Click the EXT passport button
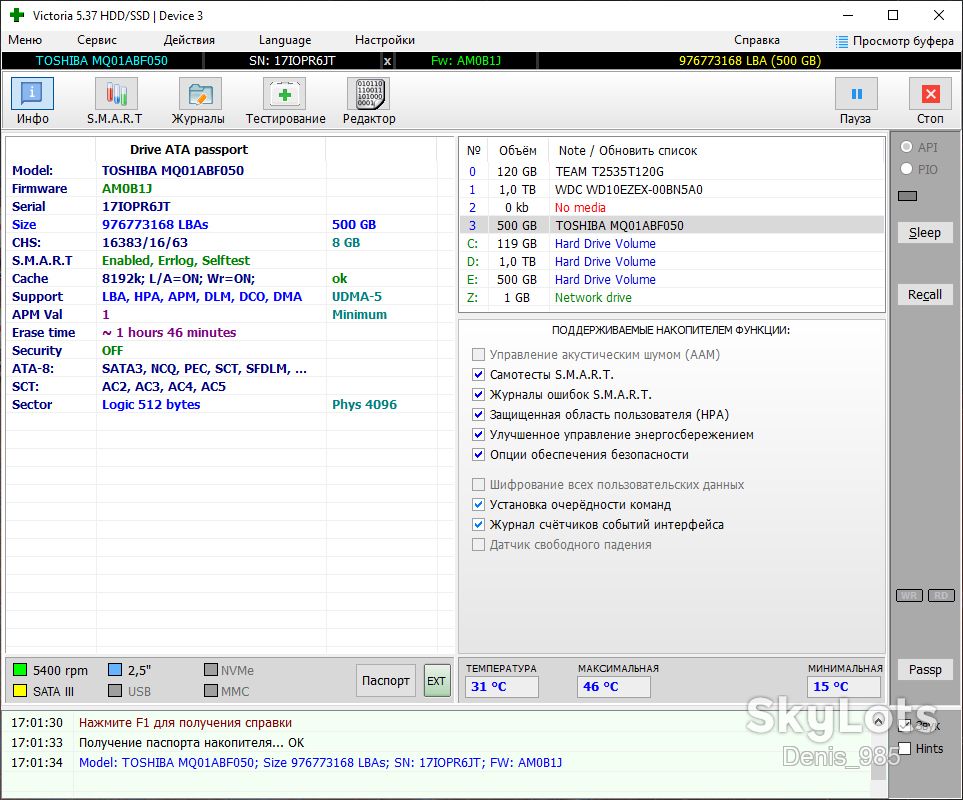963x800 pixels. 437,681
